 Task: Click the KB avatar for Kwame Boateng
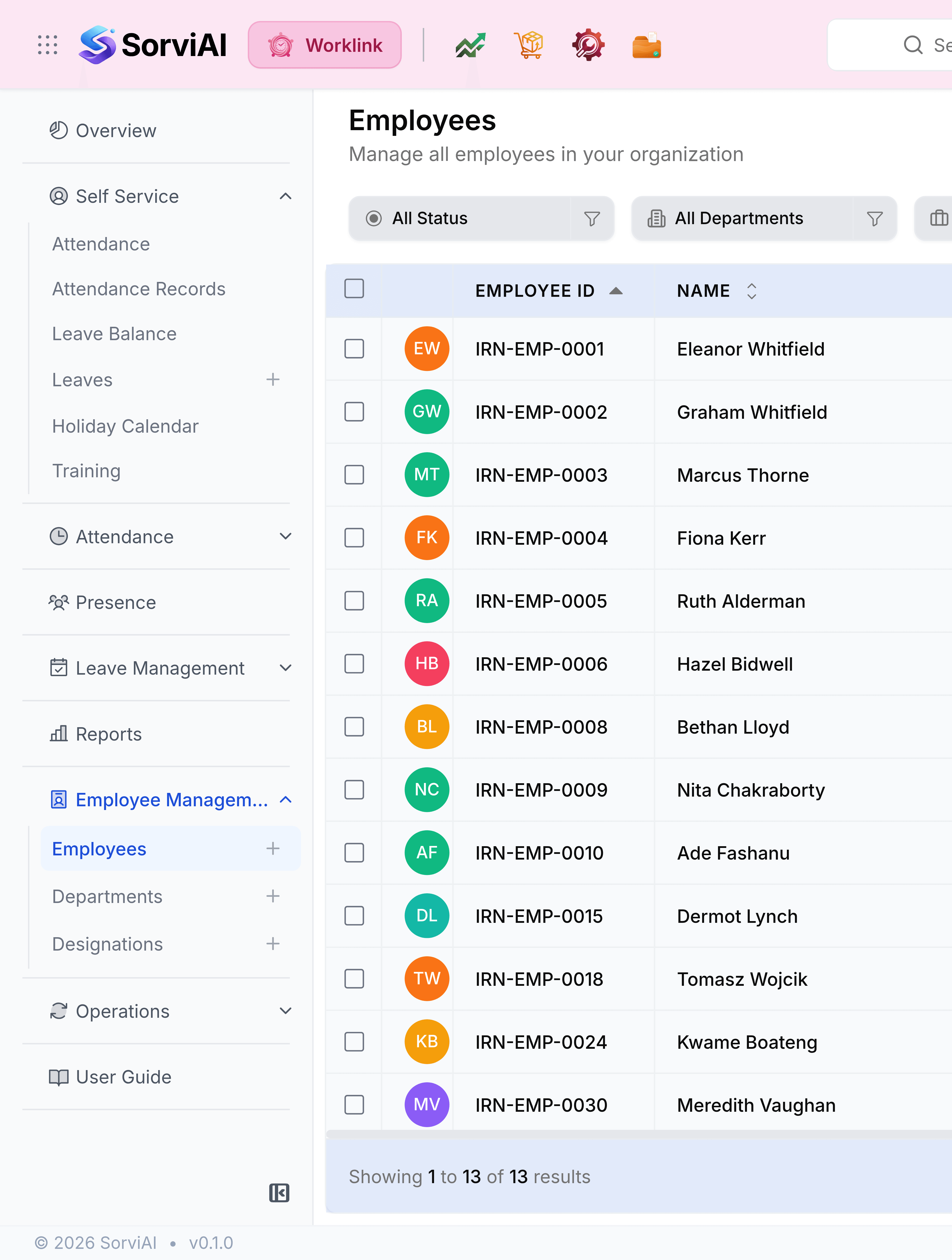click(427, 1041)
